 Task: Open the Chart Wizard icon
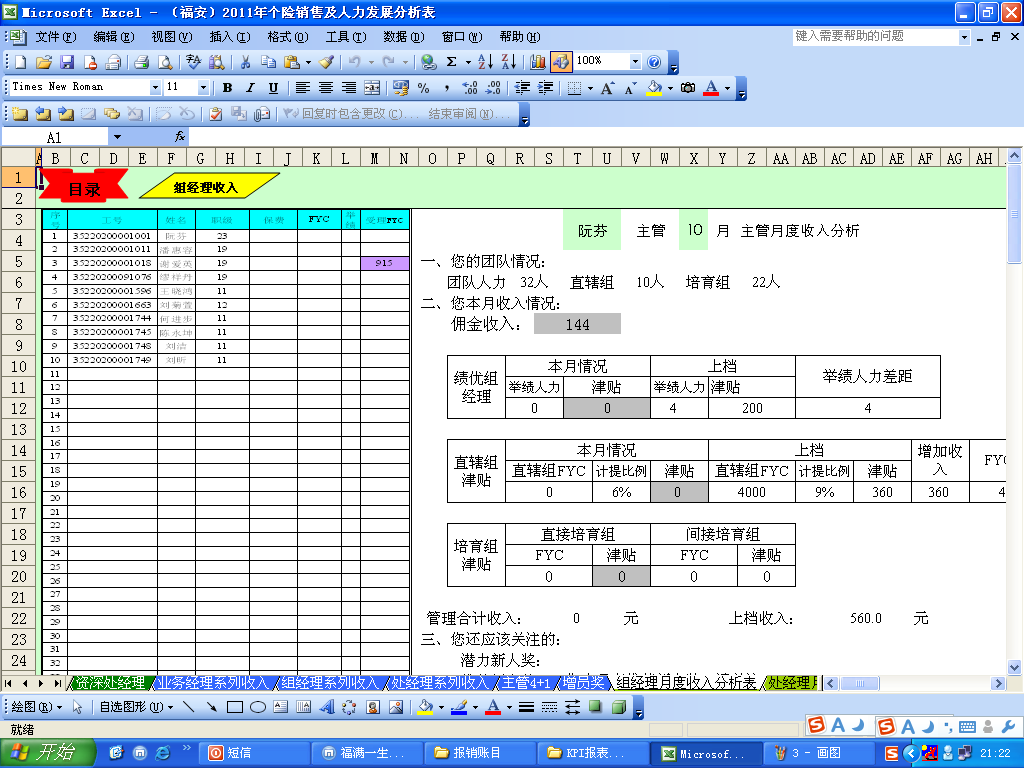point(537,62)
